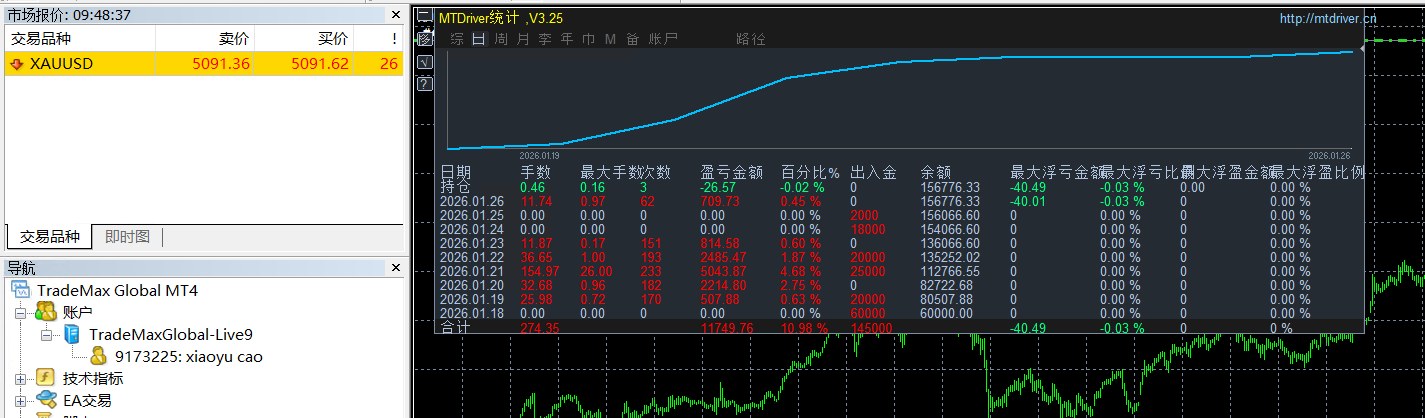Click the 日期 column header in stats table

(455, 173)
